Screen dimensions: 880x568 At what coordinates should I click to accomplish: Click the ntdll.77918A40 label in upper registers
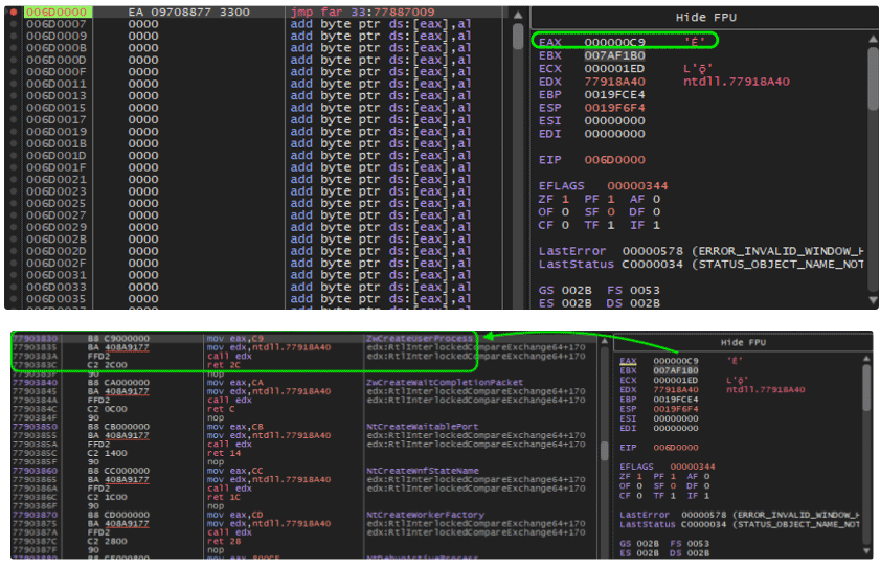[x=736, y=81]
